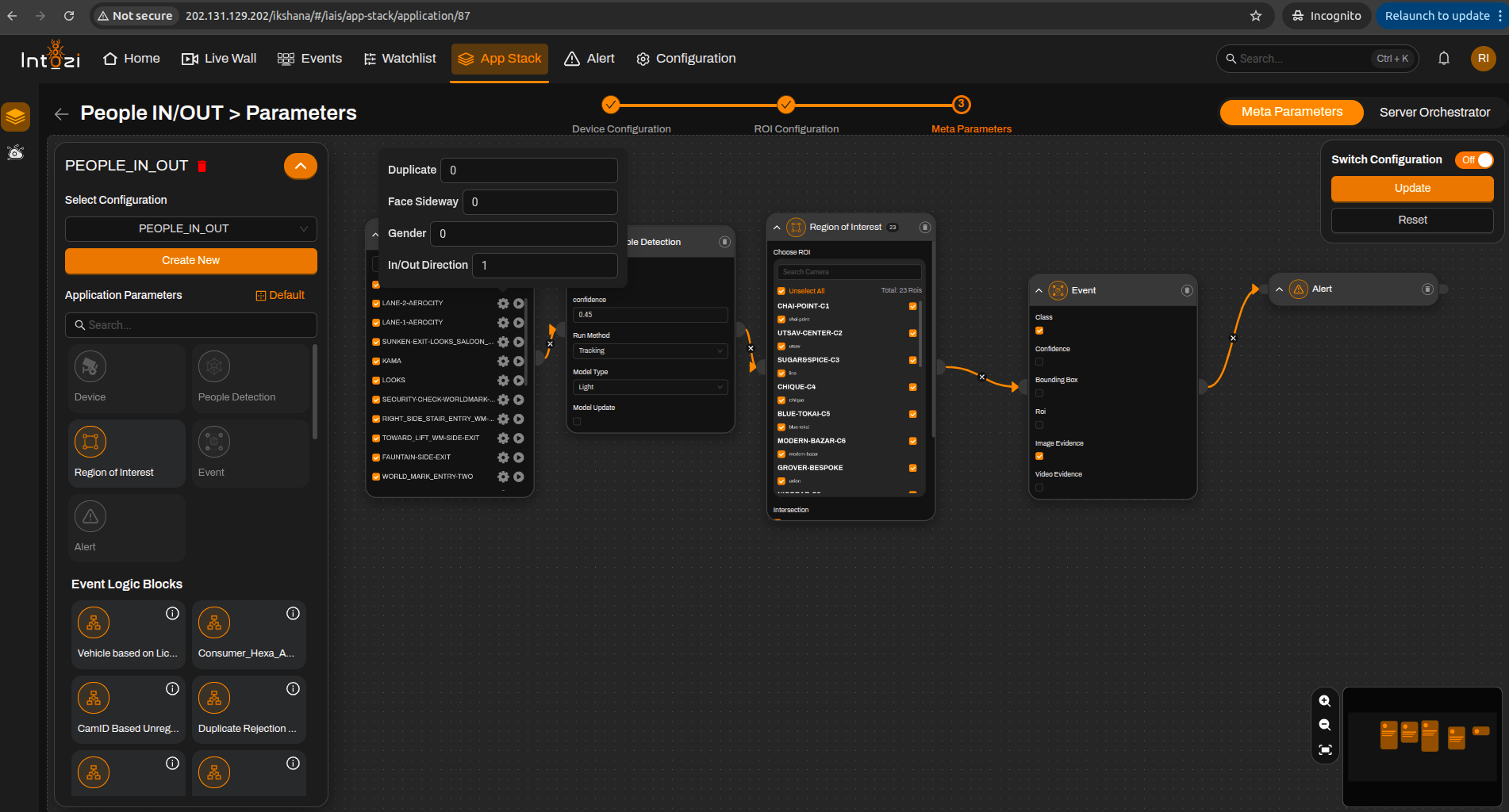
Task: Open the Live Wall menu
Action: 219,59
